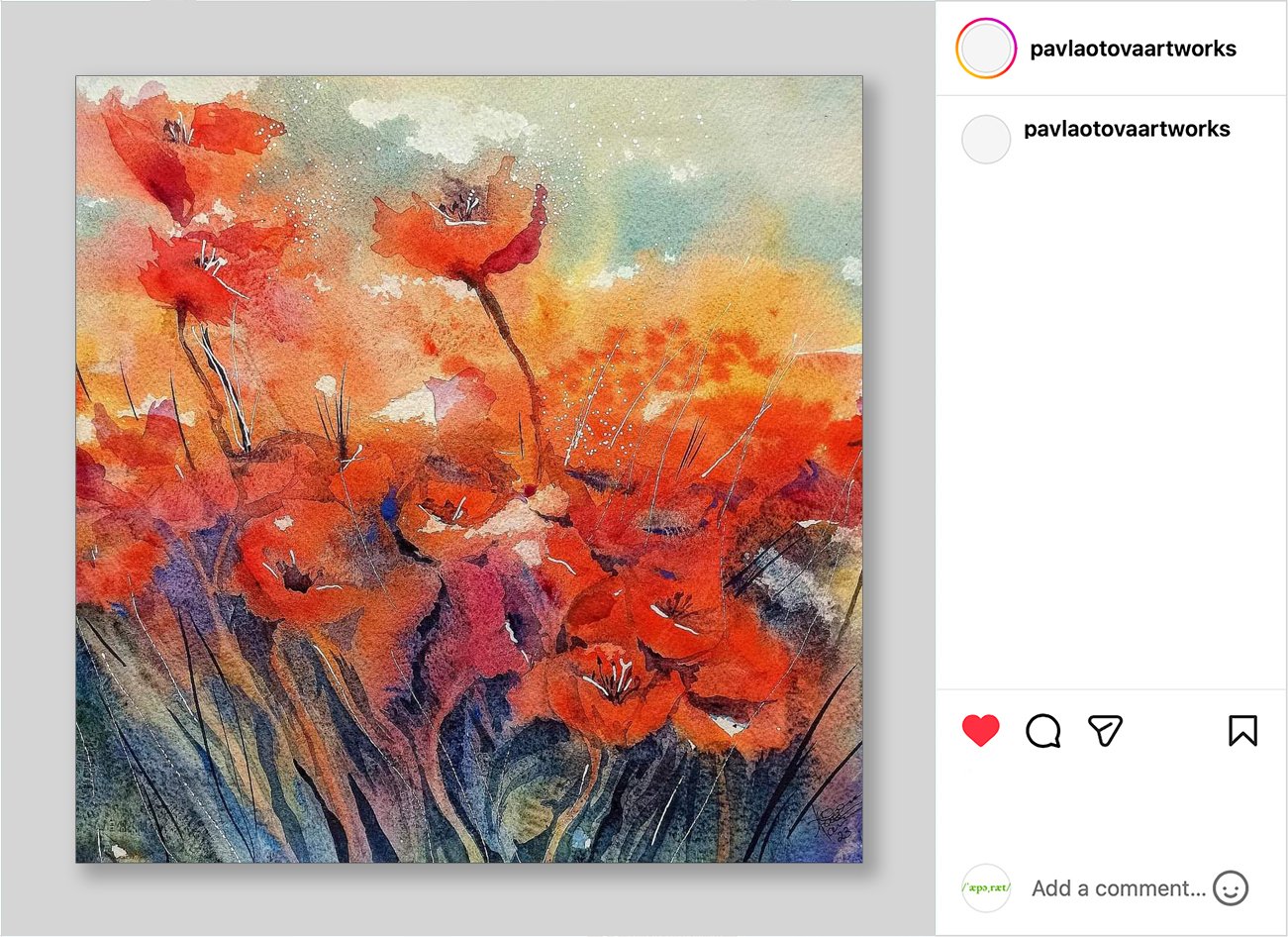View the story from the ringed header avatar

[x=986, y=49]
